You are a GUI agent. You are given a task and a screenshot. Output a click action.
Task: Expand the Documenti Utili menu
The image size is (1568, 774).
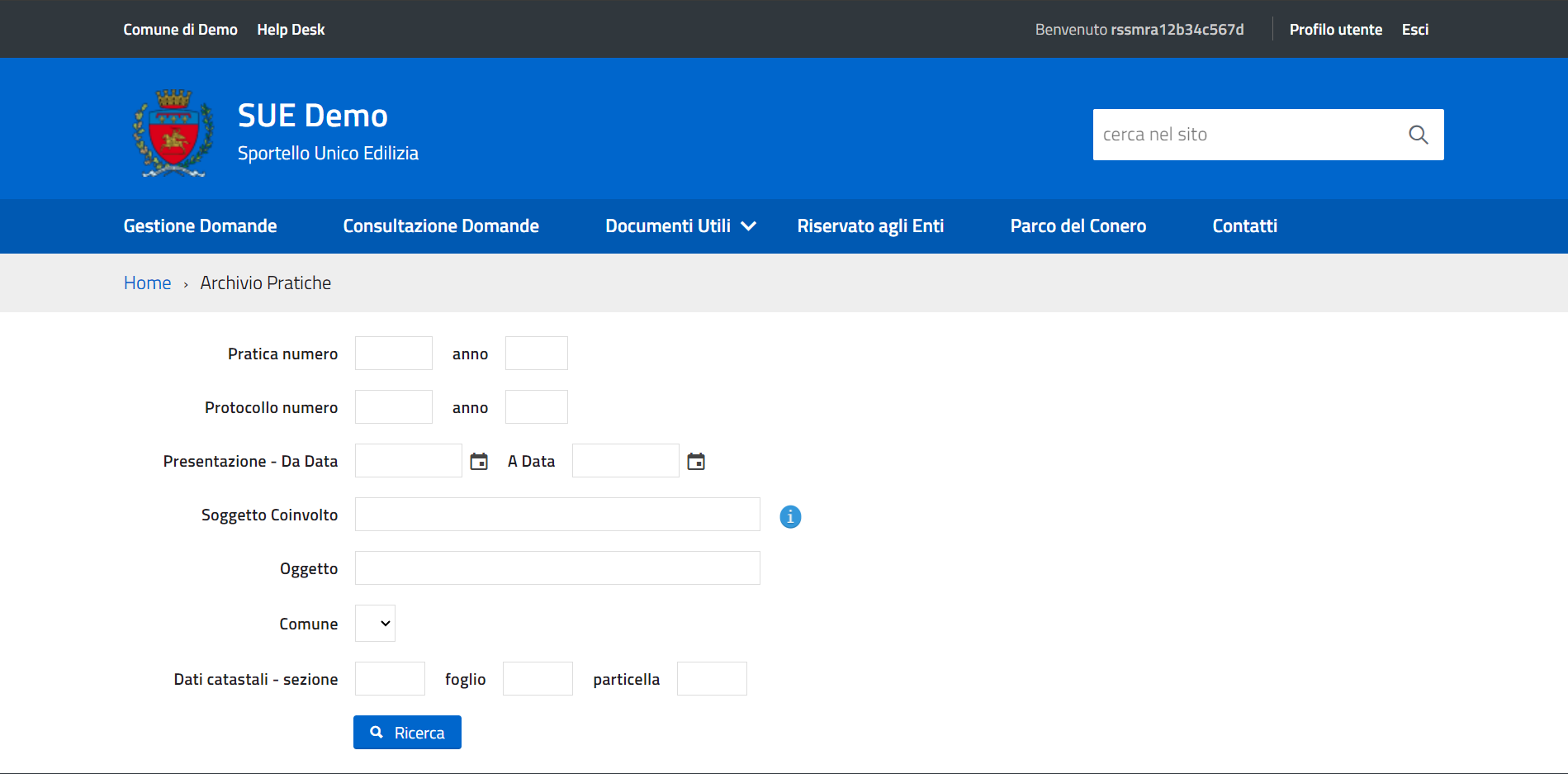[x=680, y=226]
